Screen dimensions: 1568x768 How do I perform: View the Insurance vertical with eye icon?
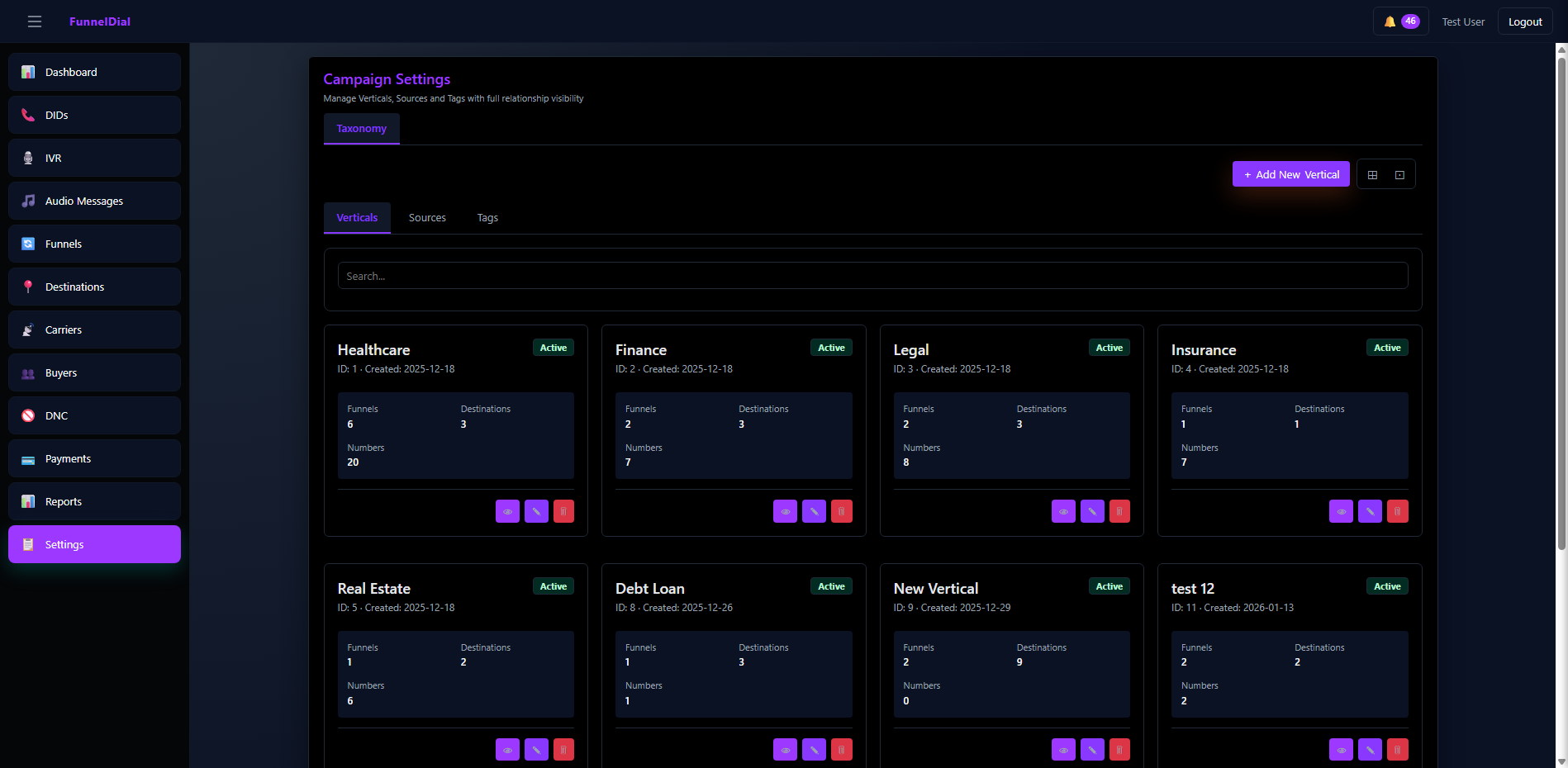[x=1341, y=512]
